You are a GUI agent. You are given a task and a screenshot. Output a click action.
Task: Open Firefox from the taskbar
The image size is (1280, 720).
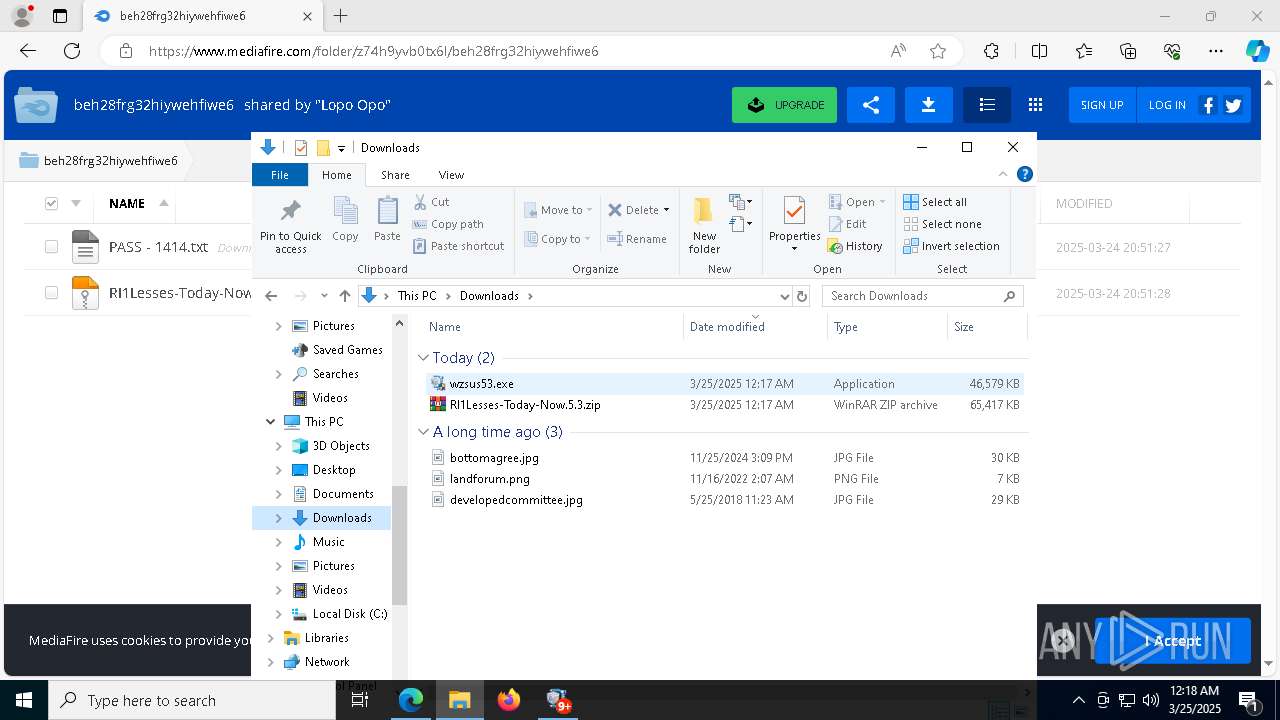(509, 700)
